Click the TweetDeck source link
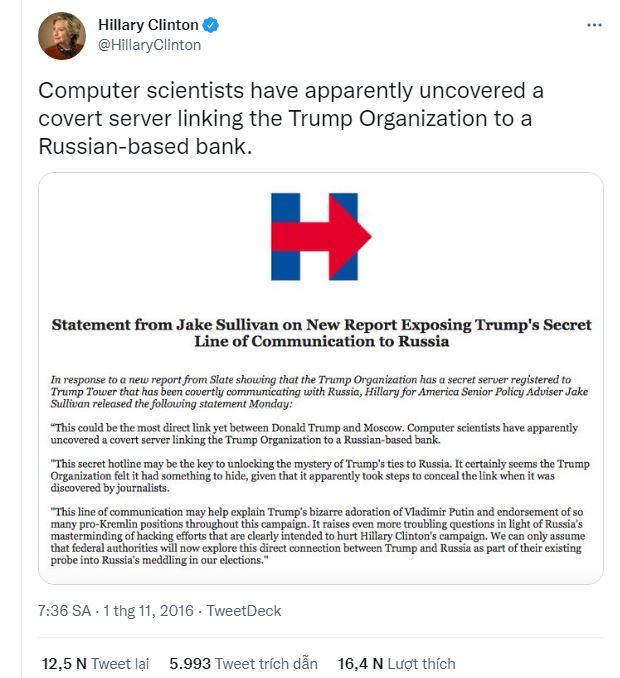 244,610
